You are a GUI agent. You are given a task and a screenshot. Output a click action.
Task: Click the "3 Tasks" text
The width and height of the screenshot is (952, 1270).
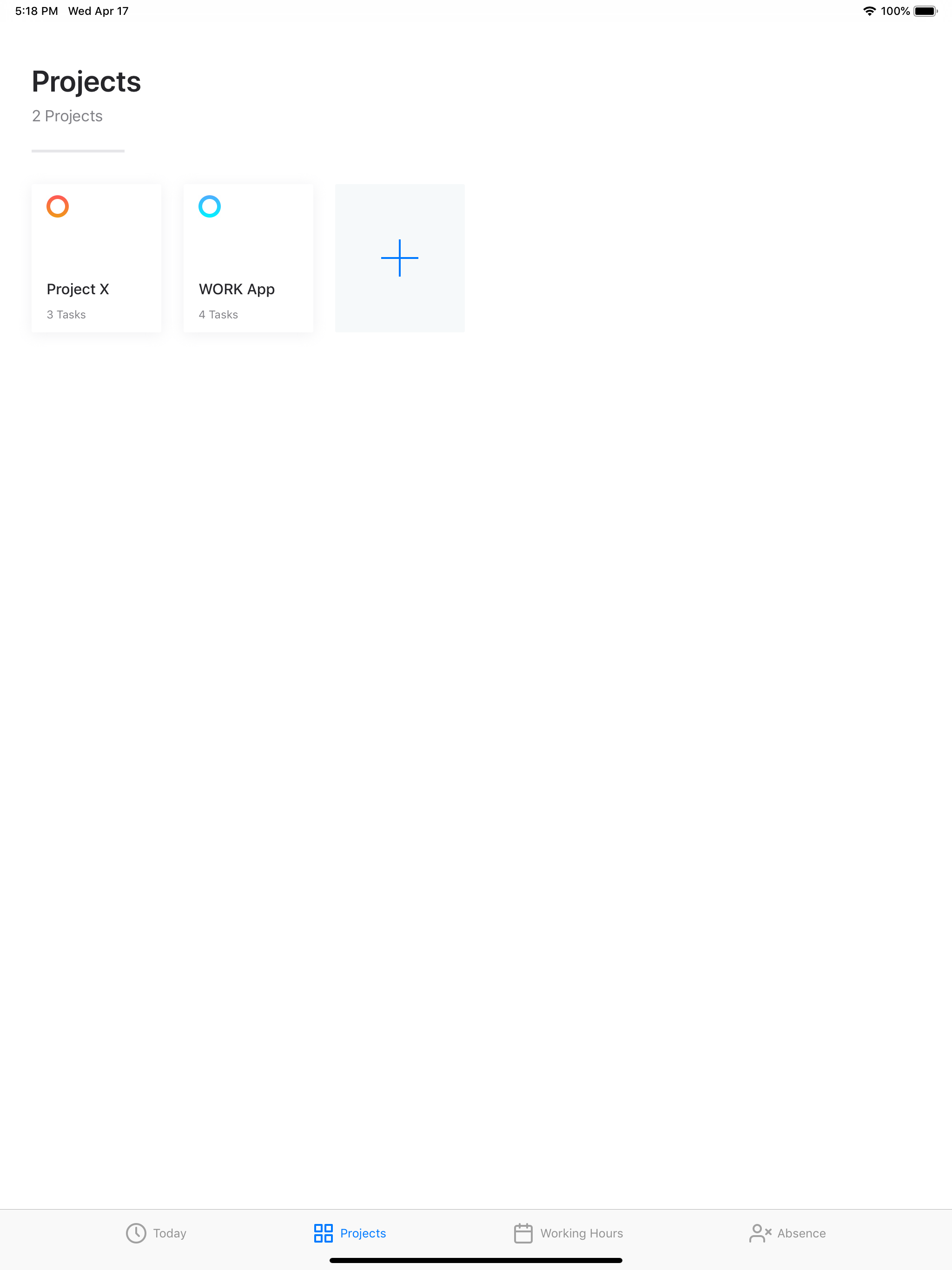[66, 315]
